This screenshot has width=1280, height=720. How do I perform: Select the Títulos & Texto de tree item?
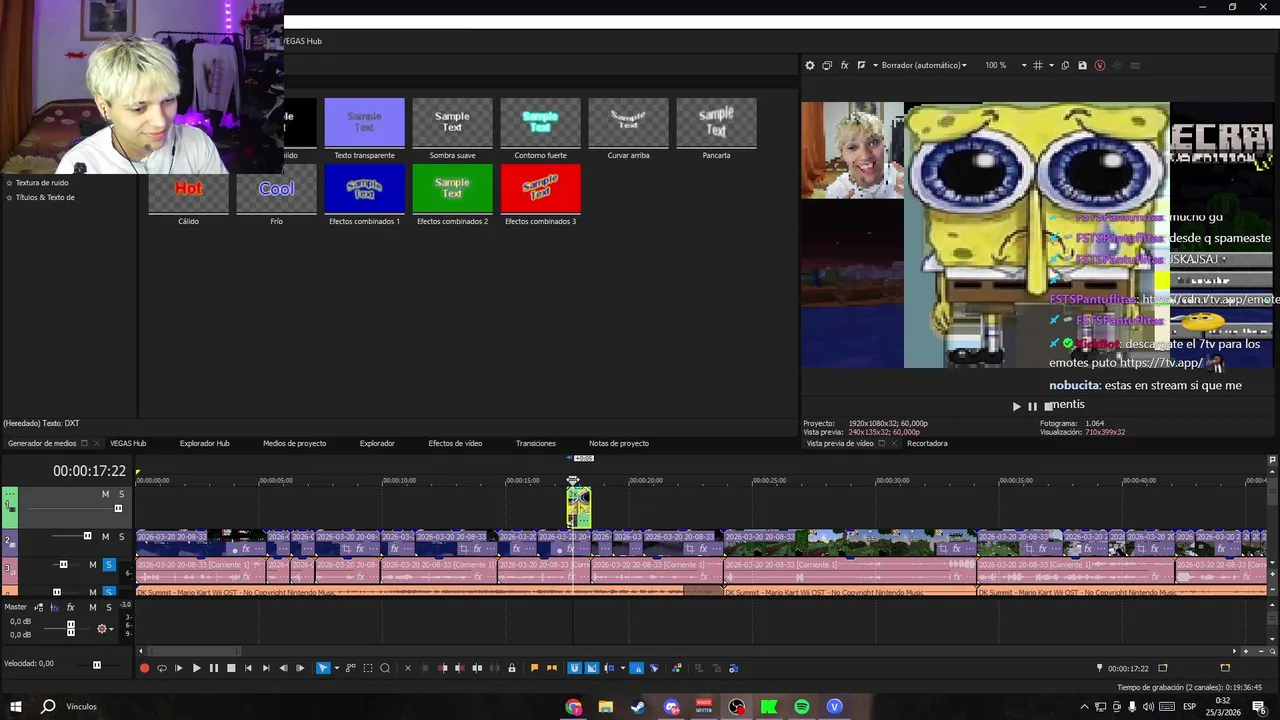[45, 198]
